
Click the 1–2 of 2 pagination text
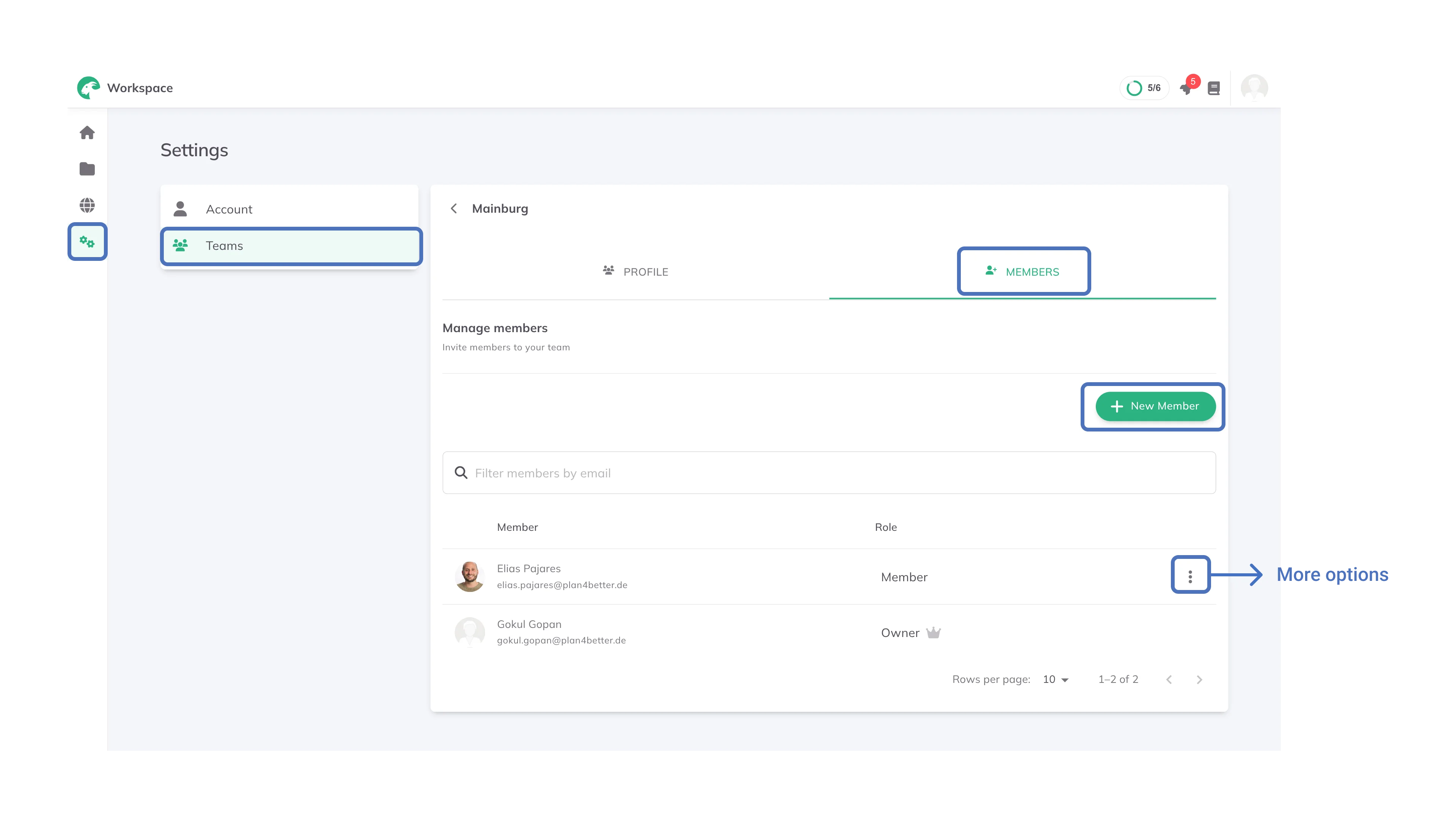tap(1118, 679)
